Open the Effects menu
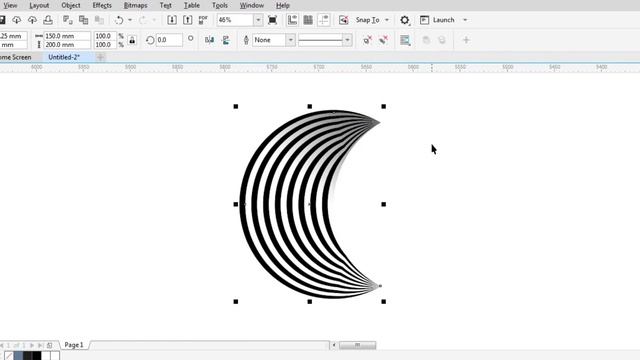Image resolution: width=640 pixels, height=360 pixels. coord(102,5)
